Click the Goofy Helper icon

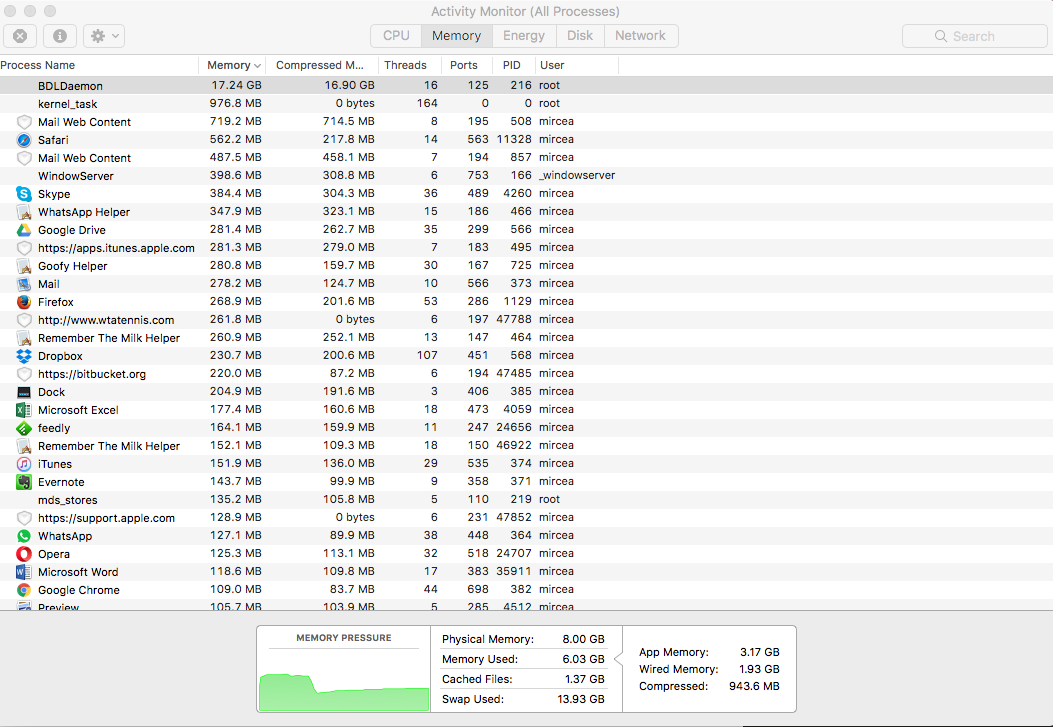tap(24, 266)
